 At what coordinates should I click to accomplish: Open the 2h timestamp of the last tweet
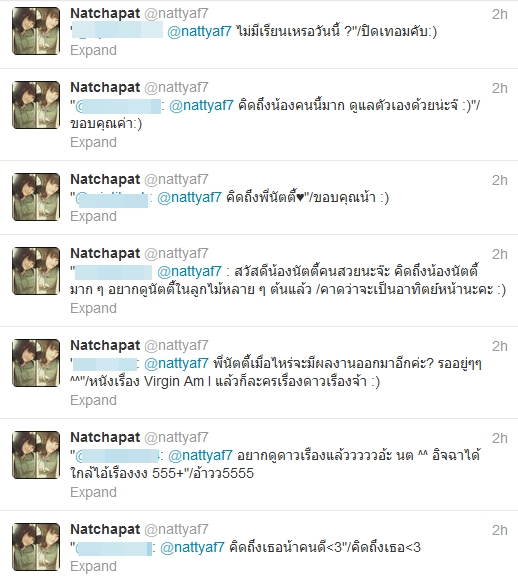(x=500, y=530)
